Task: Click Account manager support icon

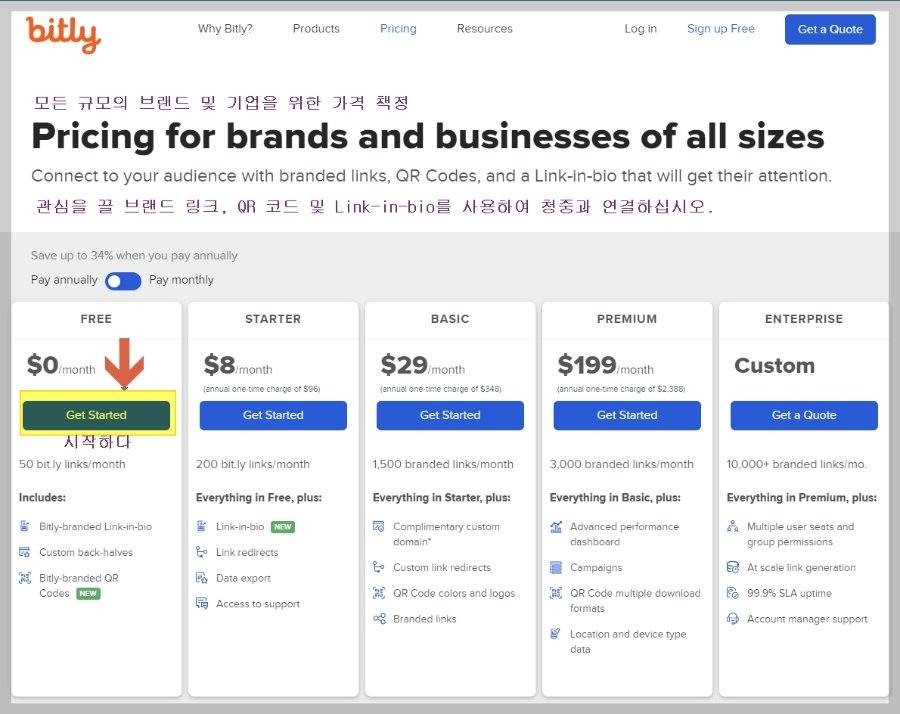Action: (733, 619)
